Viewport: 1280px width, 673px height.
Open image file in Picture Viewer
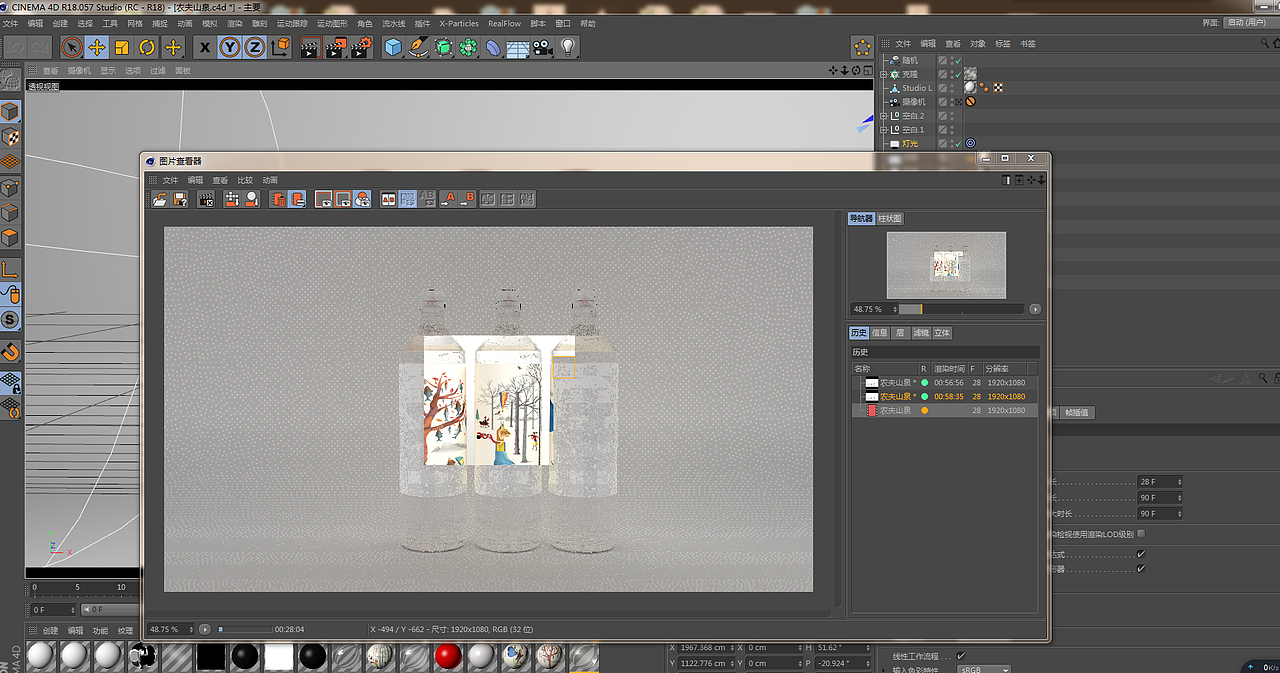(159, 199)
